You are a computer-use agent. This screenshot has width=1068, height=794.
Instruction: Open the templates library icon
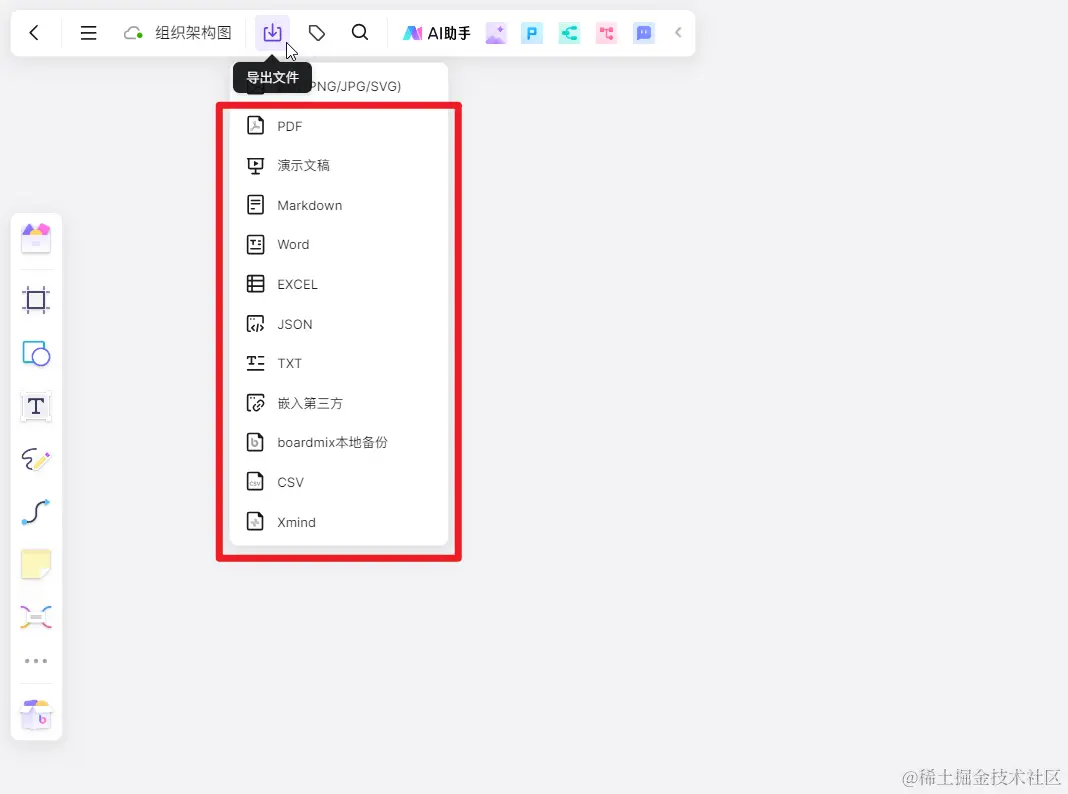(36, 238)
